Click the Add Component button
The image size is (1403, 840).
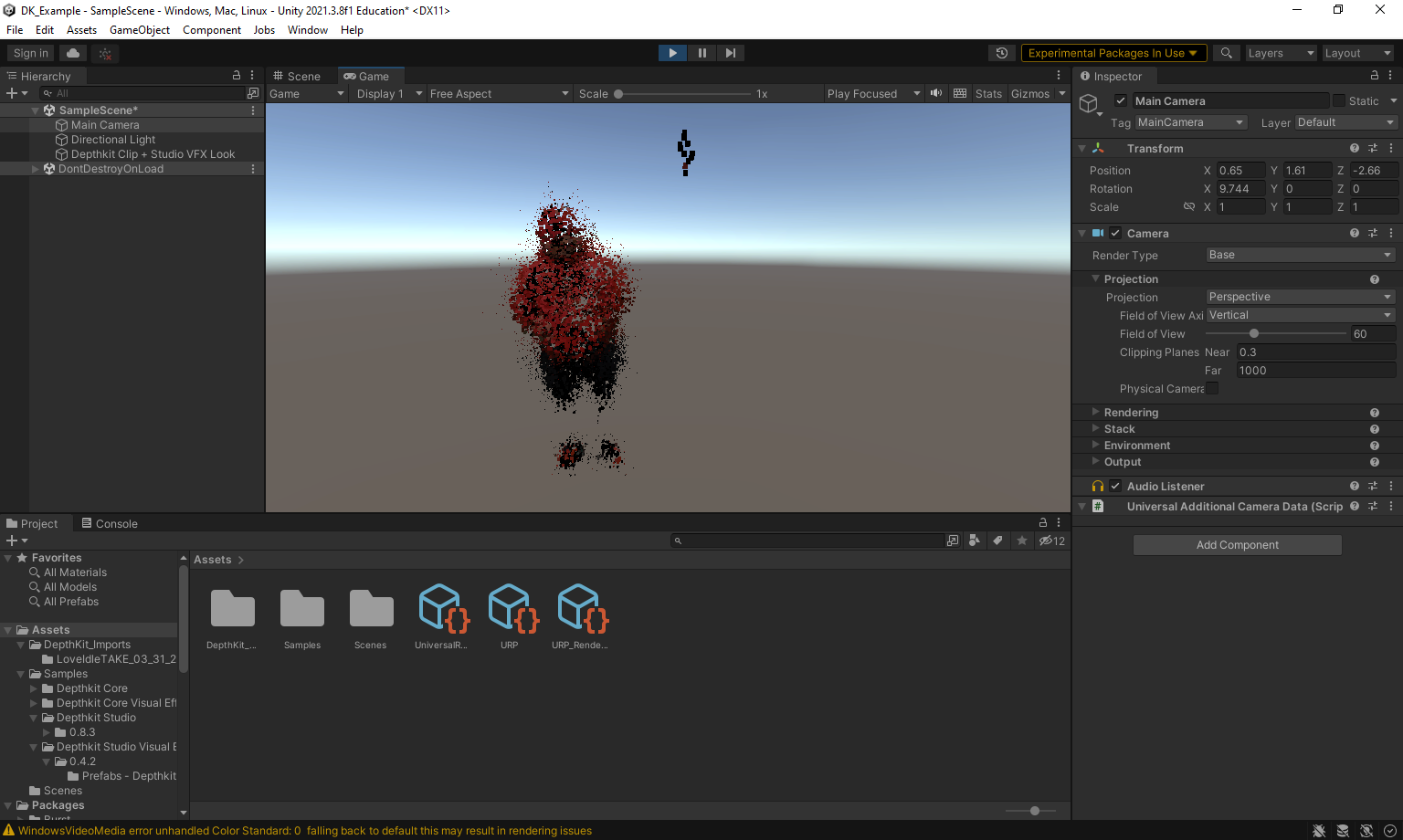tap(1237, 544)
